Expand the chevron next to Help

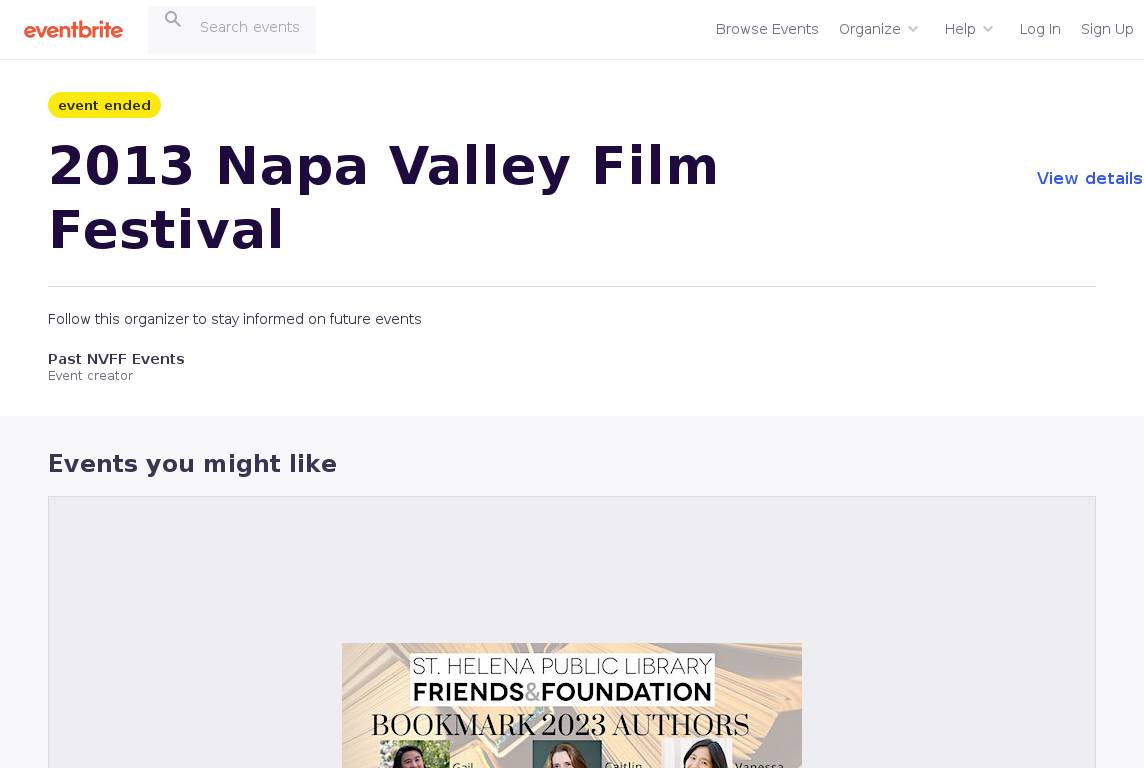[x=988, y=29]
